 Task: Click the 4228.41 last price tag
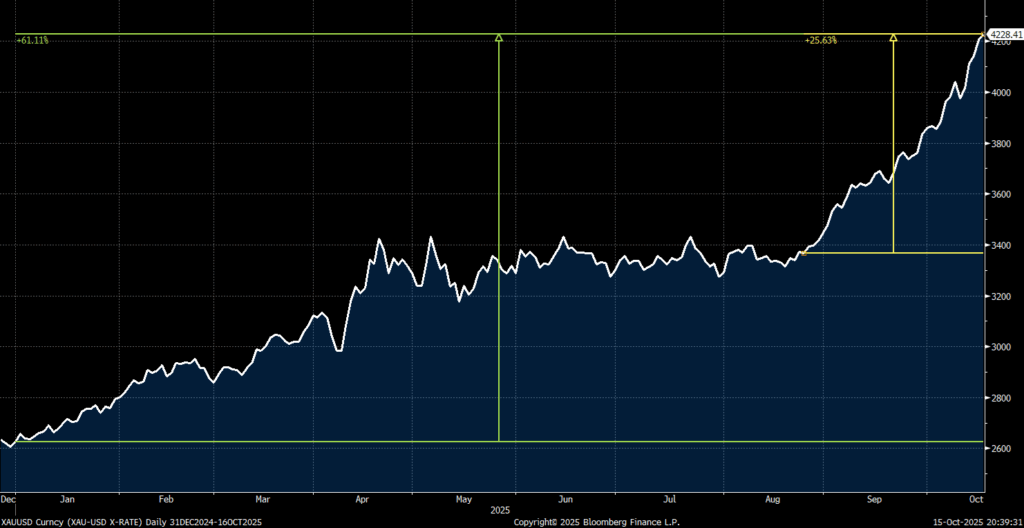click(x=1003, y=35)
